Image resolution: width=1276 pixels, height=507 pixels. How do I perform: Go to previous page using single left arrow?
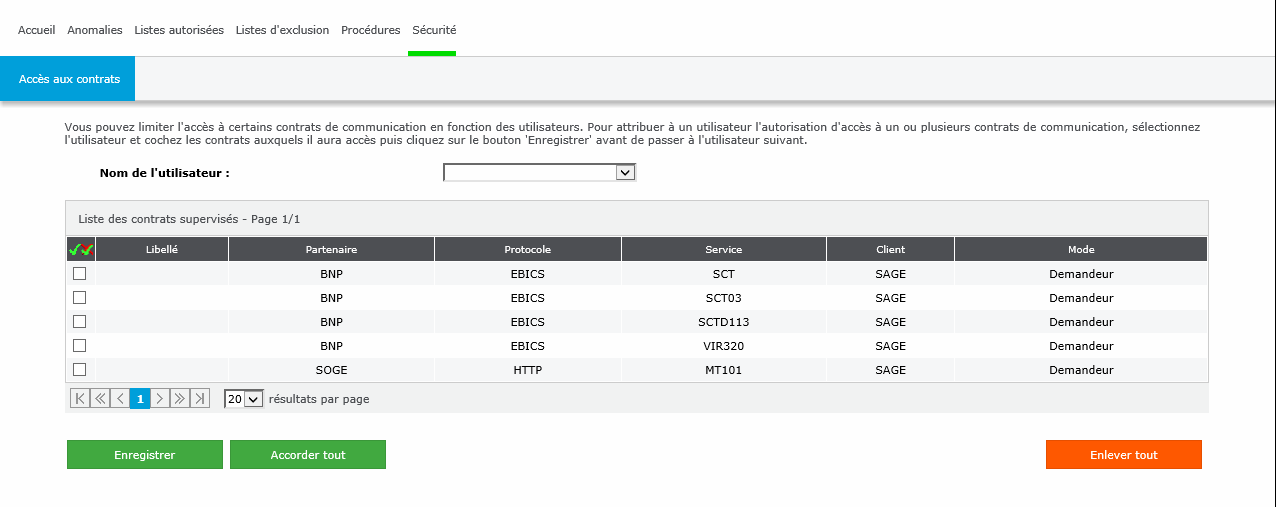coord(120,399)
